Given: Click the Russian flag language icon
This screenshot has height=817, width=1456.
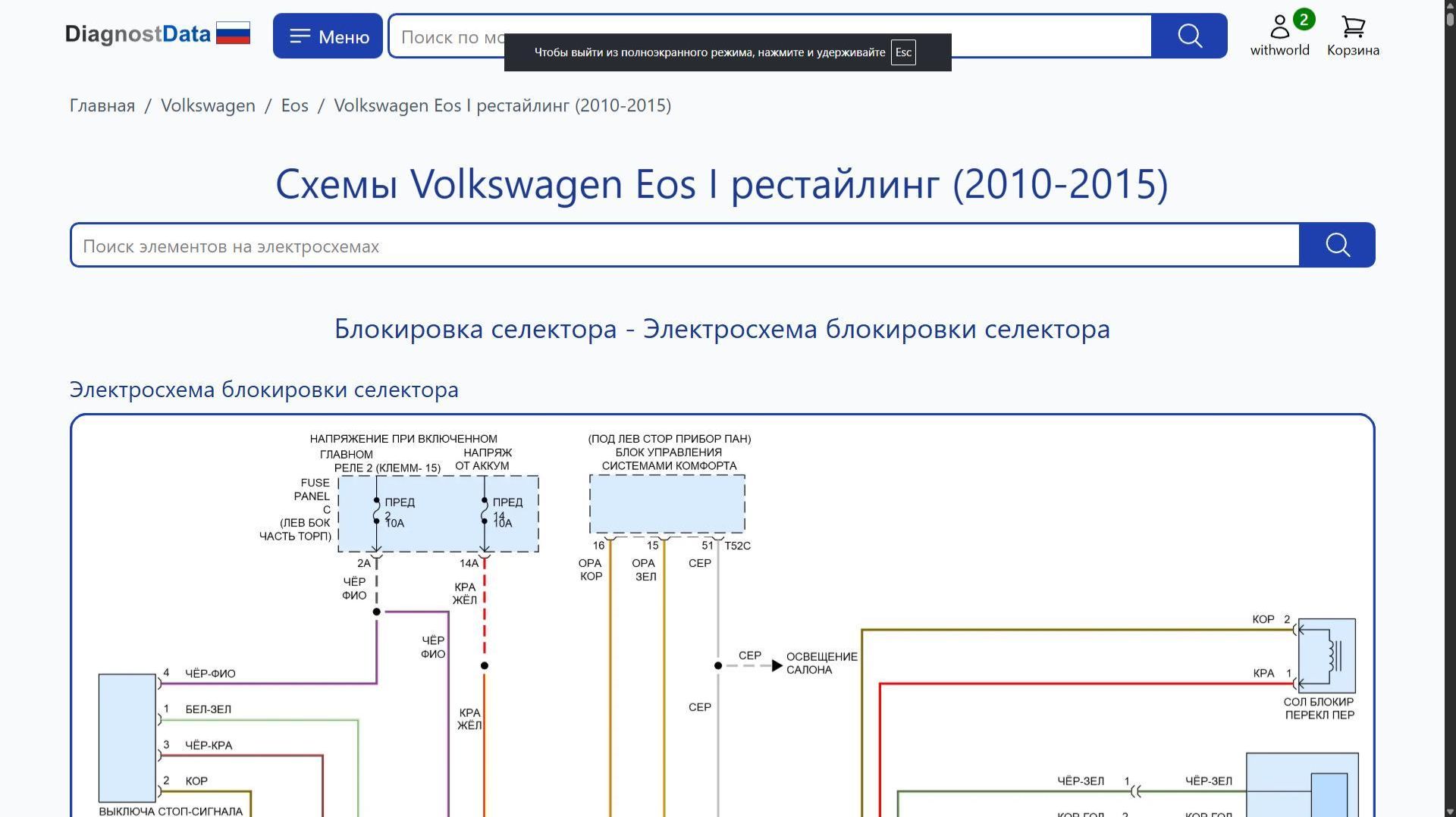Looking at the screenshot, I should point(233,33).
